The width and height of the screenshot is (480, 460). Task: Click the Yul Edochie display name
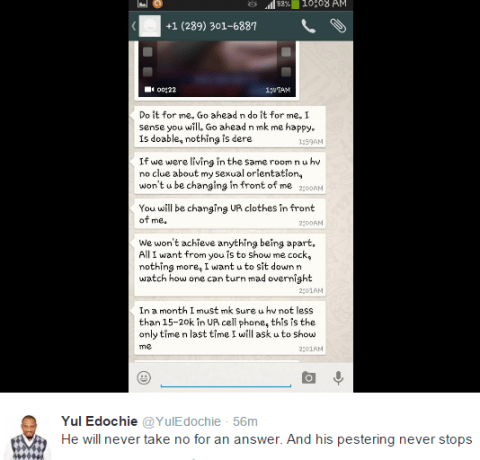click(x=99, y=421)
